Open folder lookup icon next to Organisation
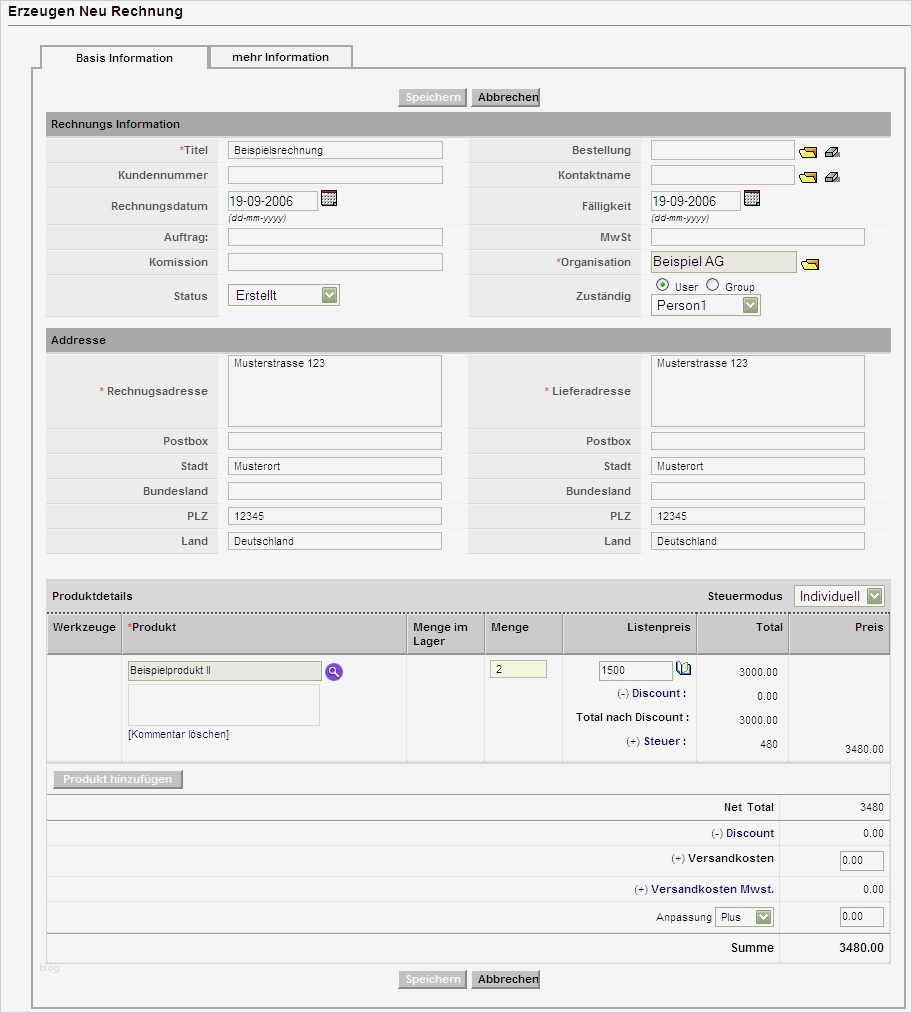 810,264
